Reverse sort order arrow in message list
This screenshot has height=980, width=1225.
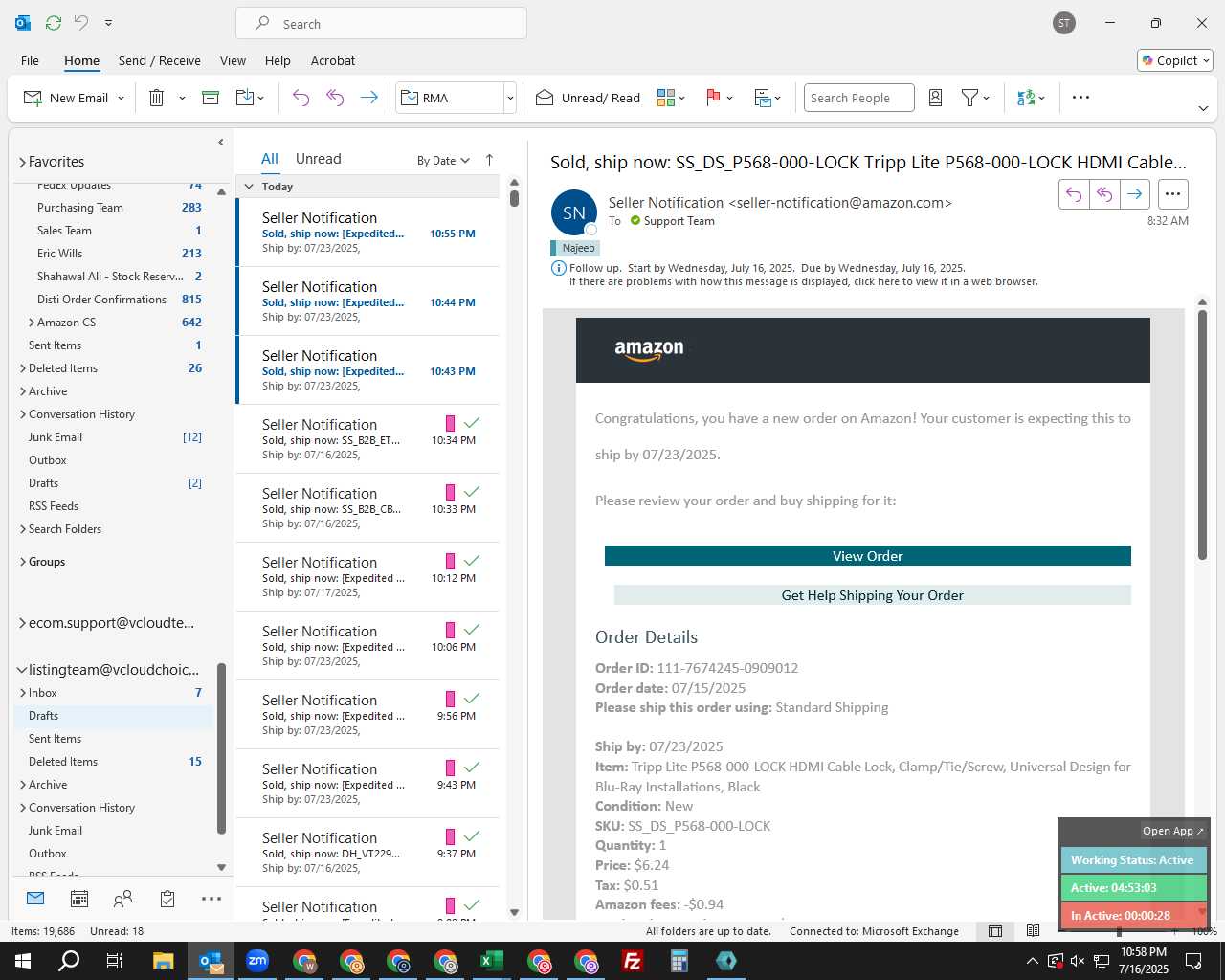click(x=489, y=160)
